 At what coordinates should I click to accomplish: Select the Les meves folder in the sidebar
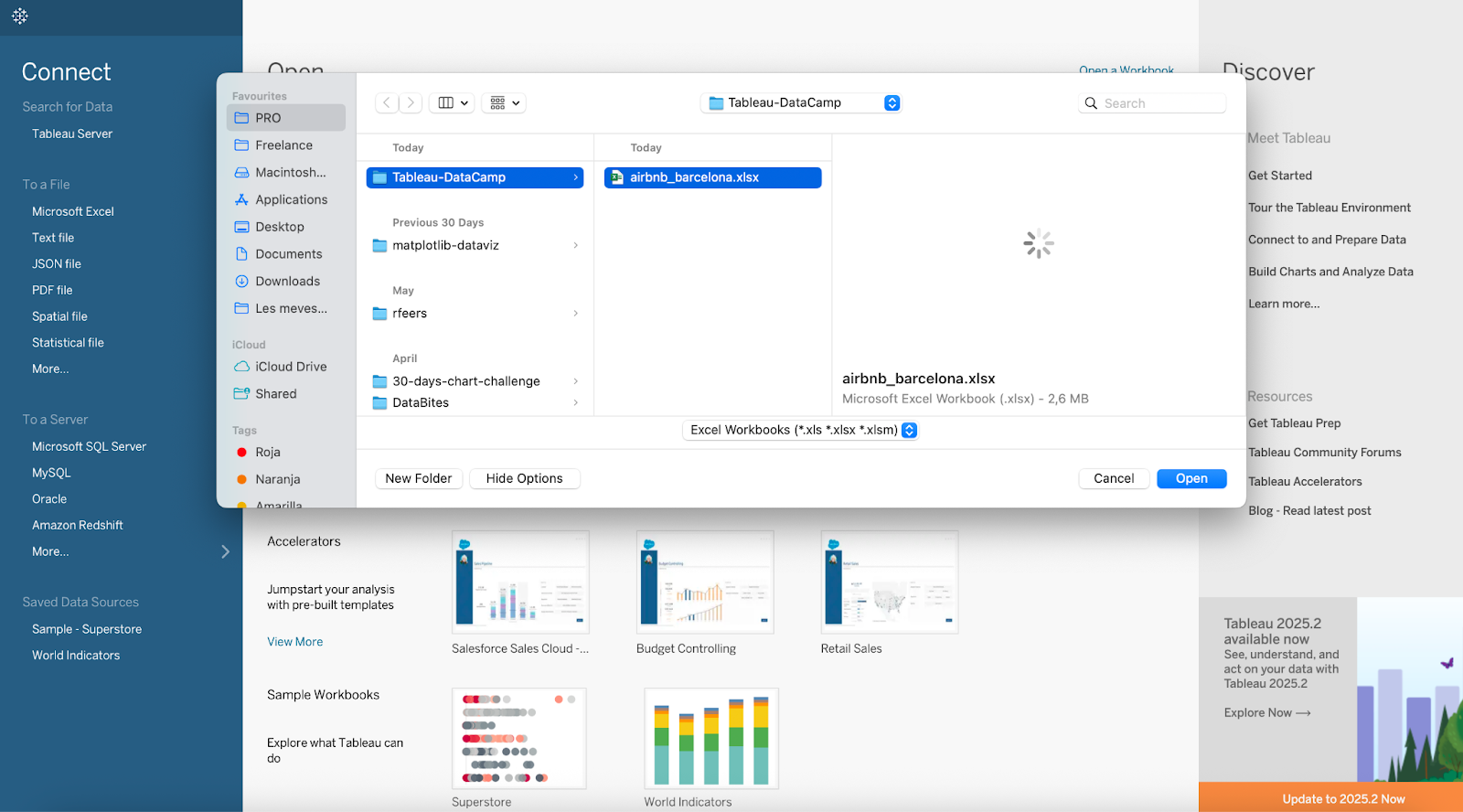tap(286, 309)
